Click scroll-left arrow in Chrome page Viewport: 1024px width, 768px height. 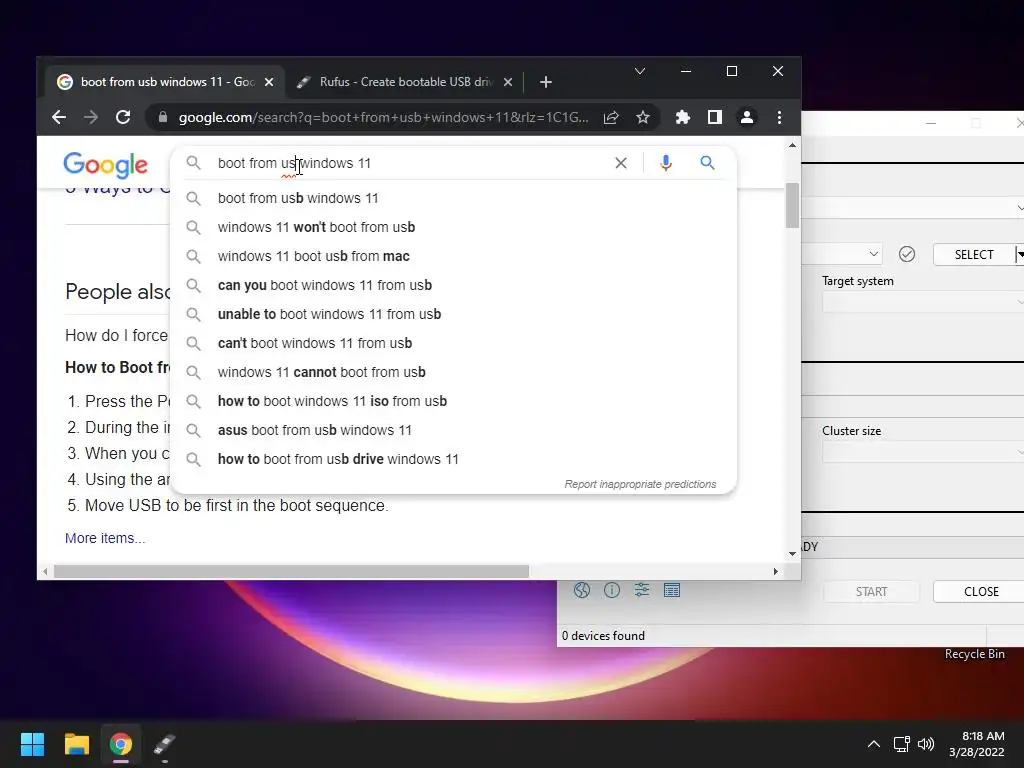point(45,571)
